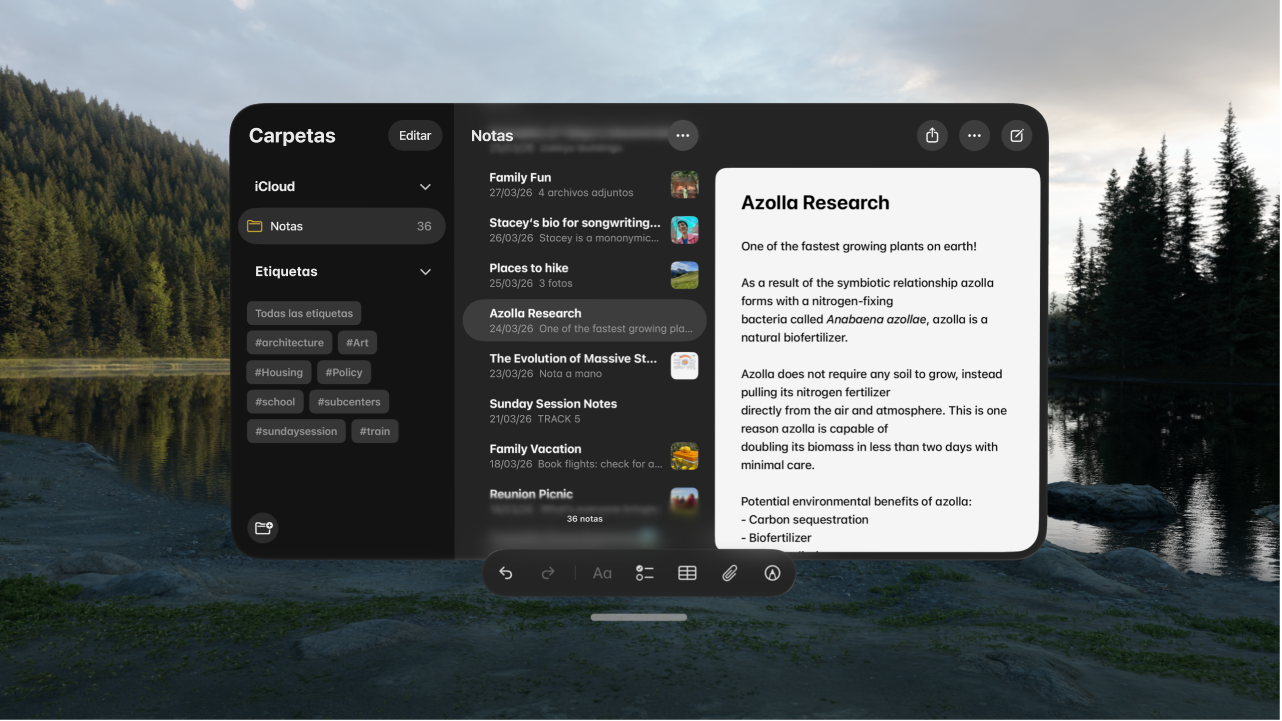Create a new note with the compose icon
This screenshot has width=1282, height=721.
point(1017,136)
